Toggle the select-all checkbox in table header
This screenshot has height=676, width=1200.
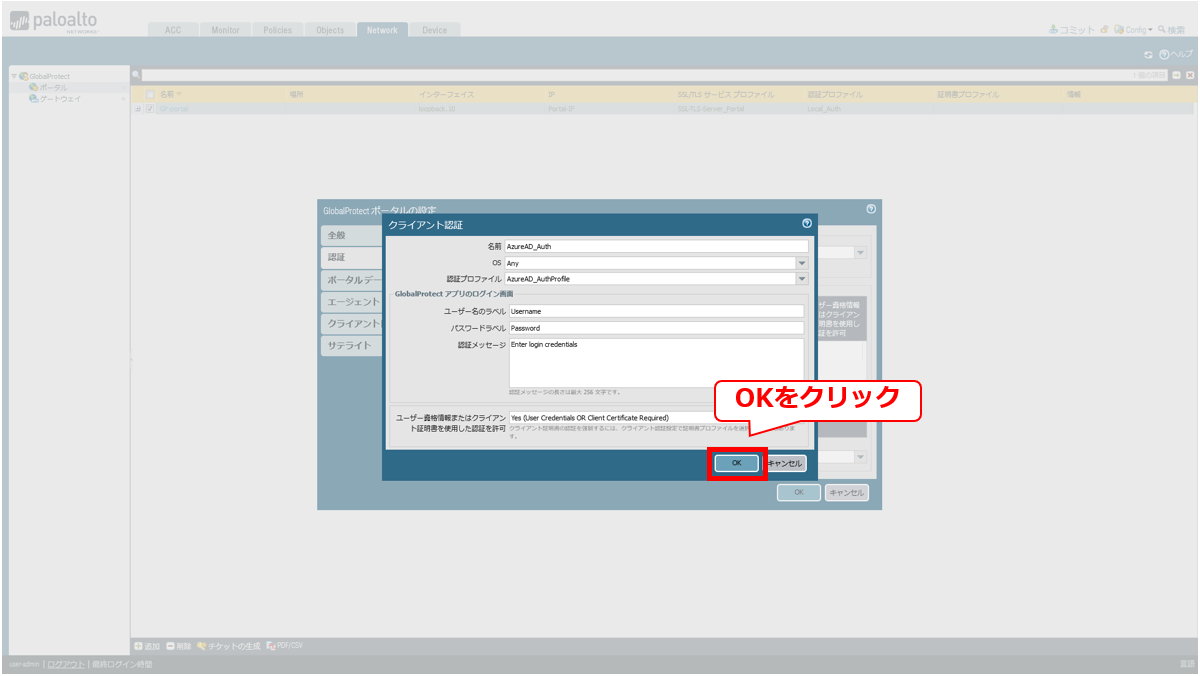(x=150, y=94)
